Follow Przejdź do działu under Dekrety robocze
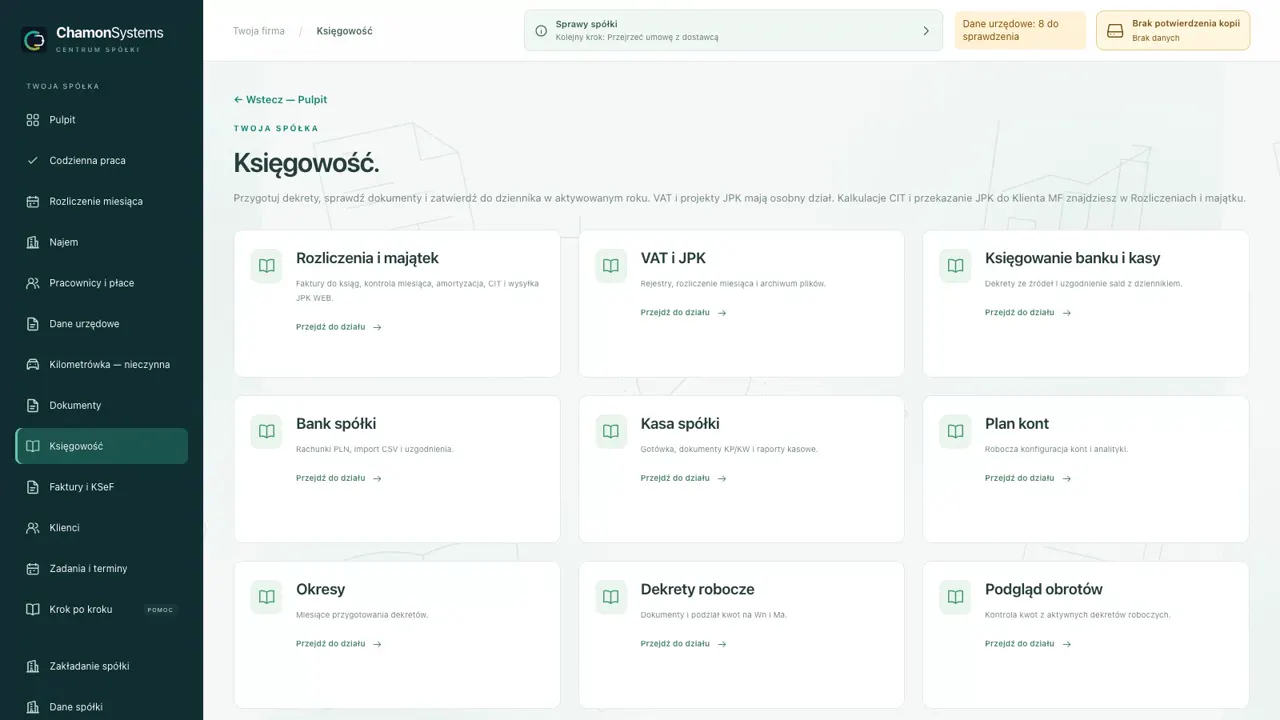Image resolution: width=1280 pixels, height=720 pixels. click(x=684, y=644)
